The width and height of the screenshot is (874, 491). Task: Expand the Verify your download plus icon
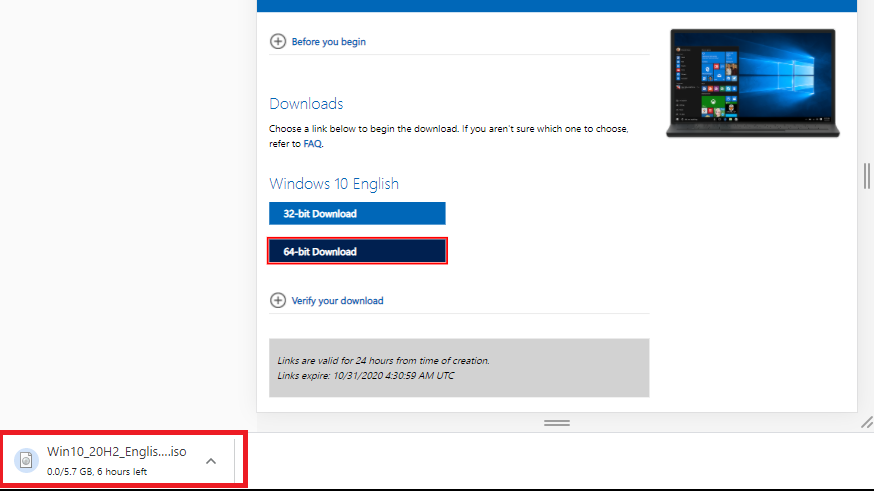point(278,300)
